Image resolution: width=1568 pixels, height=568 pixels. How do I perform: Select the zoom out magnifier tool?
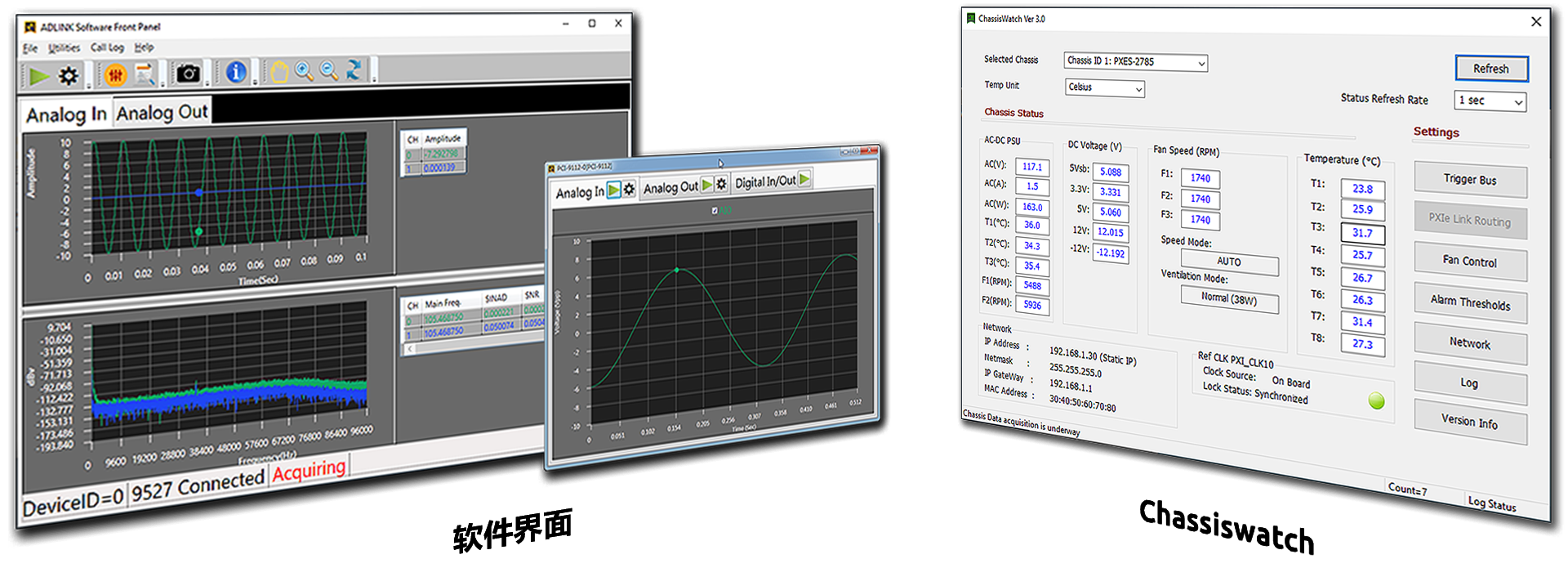[329, 70]
